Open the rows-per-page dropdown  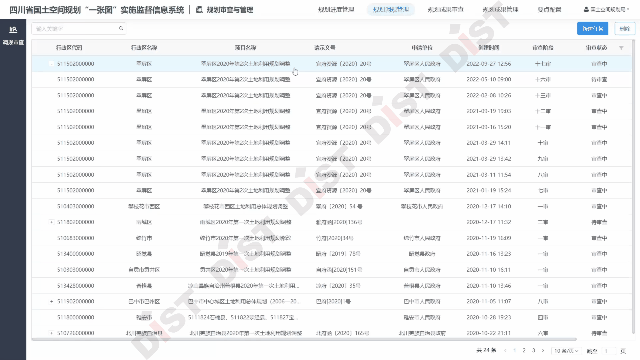[x=566, y=351]
